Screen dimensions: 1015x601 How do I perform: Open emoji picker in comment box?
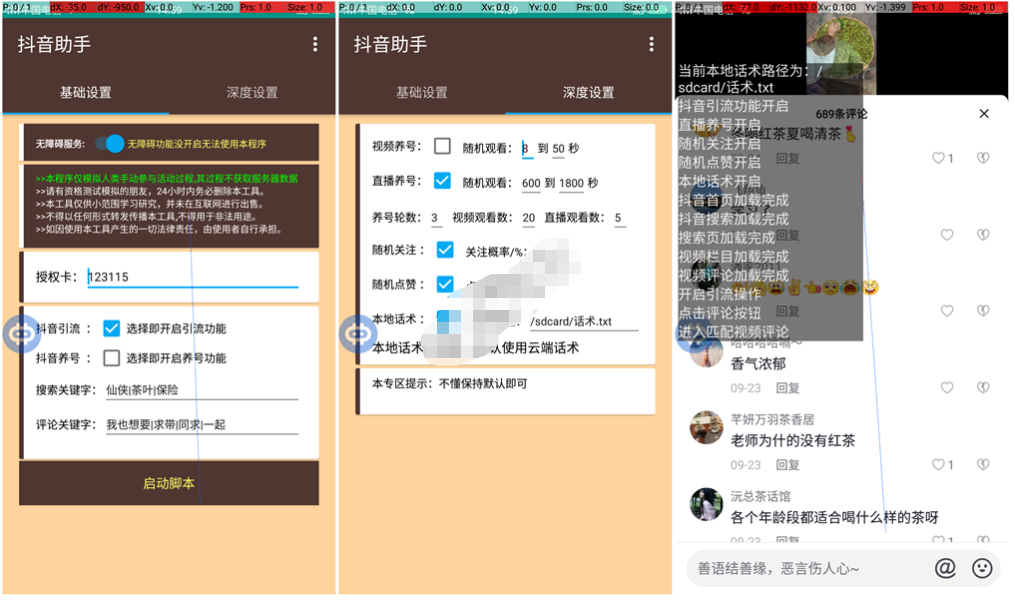point(982,568)
